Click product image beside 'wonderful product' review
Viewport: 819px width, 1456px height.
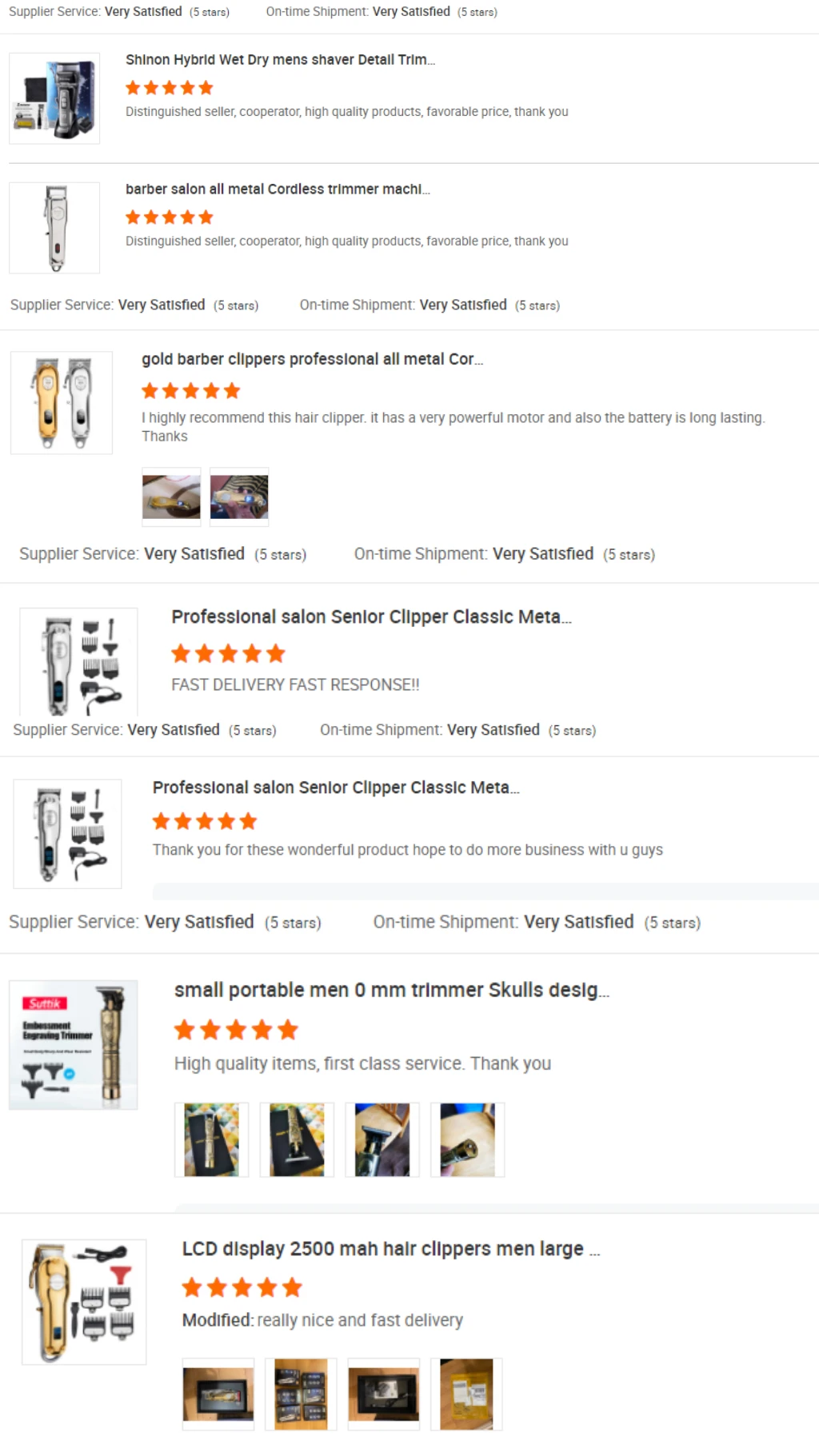click(x=67, y=834)
